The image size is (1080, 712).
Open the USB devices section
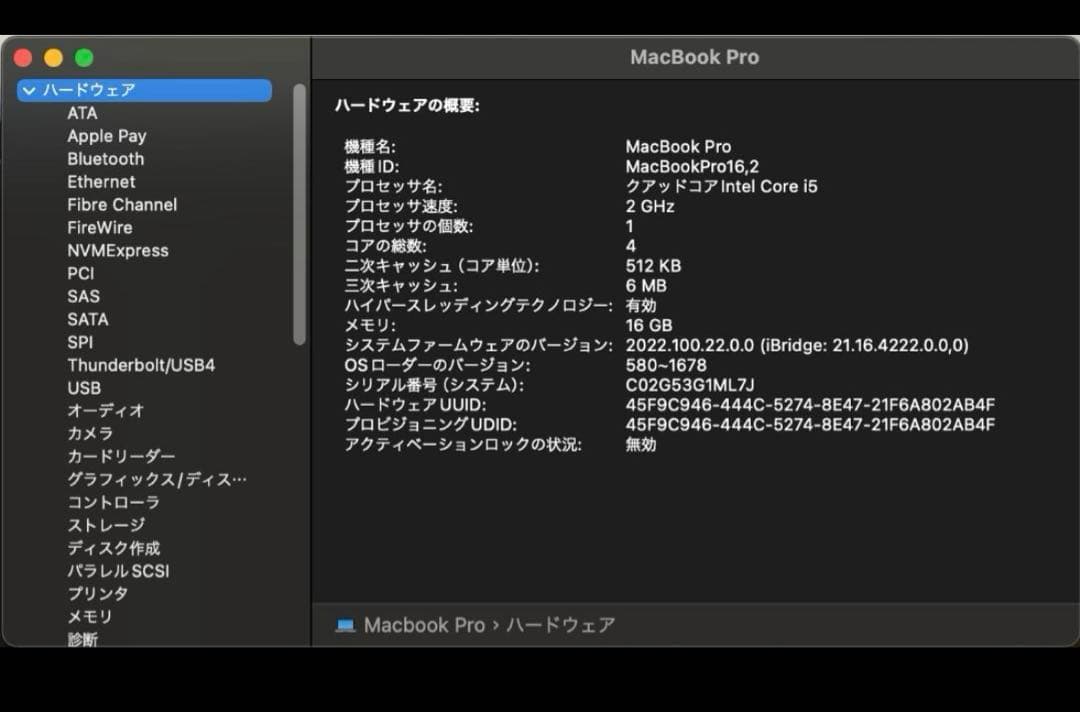[x=84, y=387]
